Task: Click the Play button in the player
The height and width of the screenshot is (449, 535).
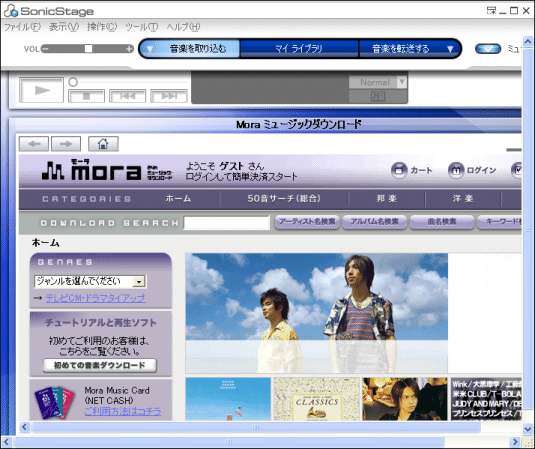Action: (x=41, y=90)
